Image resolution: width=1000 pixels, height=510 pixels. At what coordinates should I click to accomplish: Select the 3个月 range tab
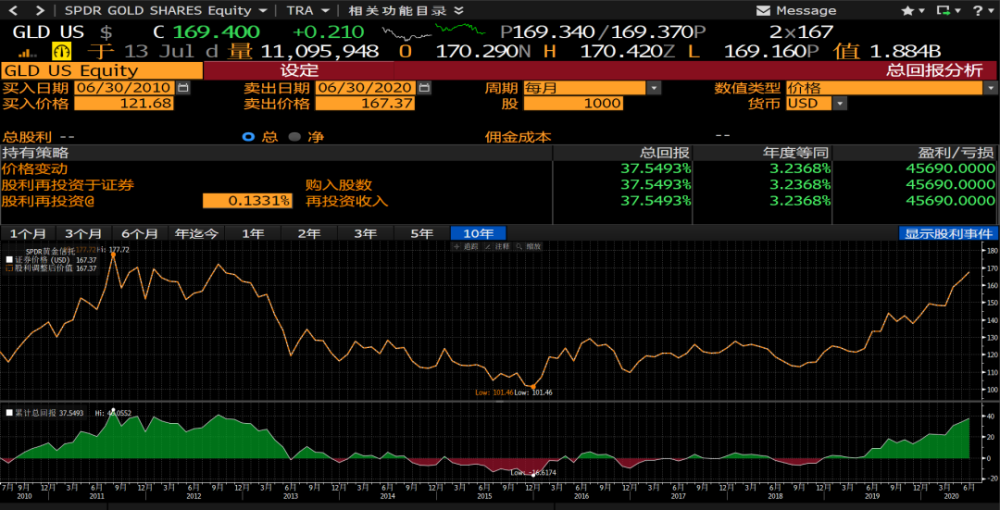pos(84,233)
